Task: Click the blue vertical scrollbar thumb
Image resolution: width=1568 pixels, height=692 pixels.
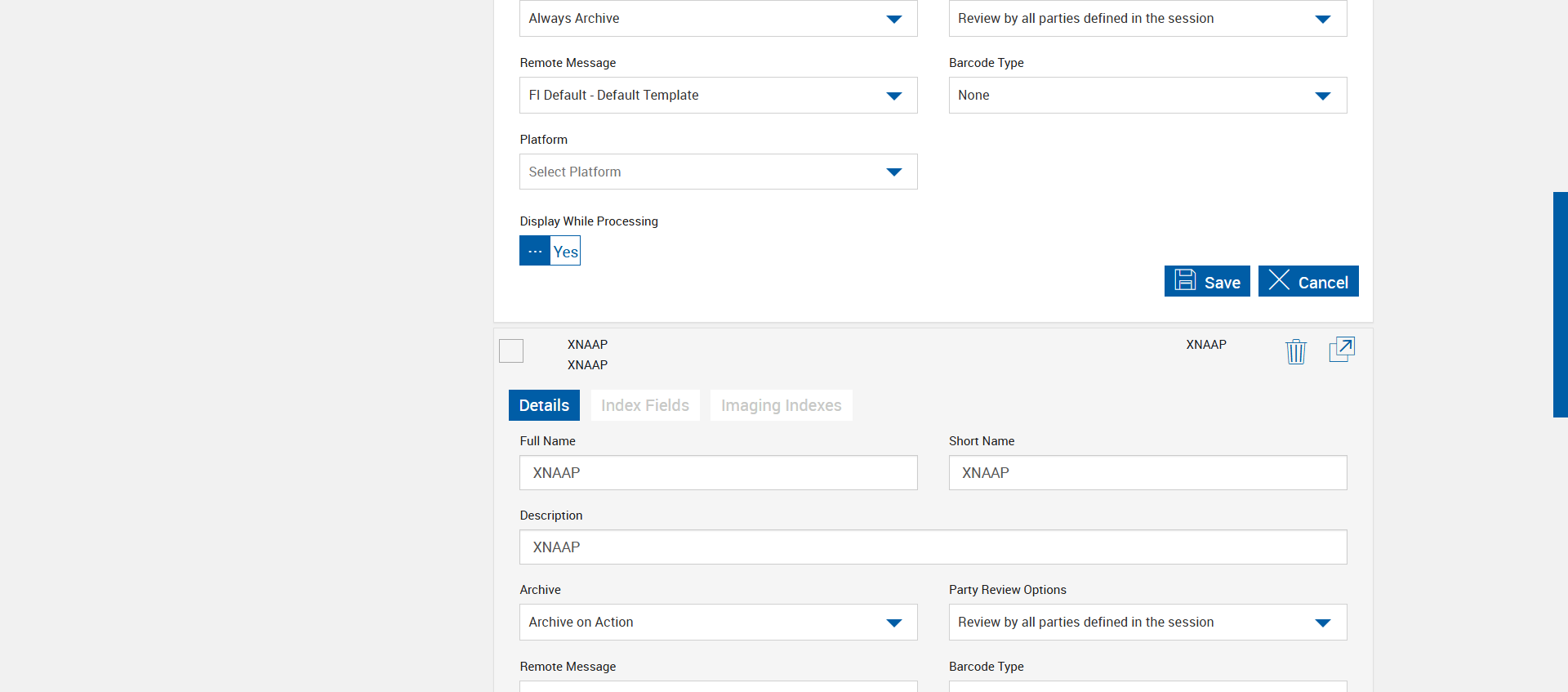Action: (1560, 305)
